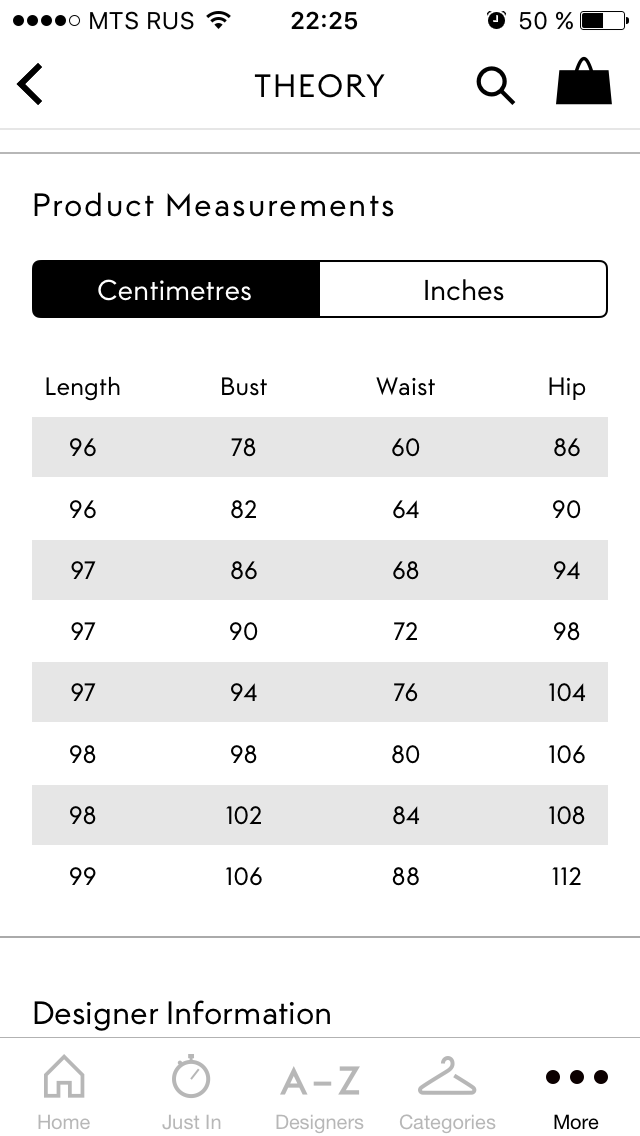Select the Length column header

click(83, 387)
